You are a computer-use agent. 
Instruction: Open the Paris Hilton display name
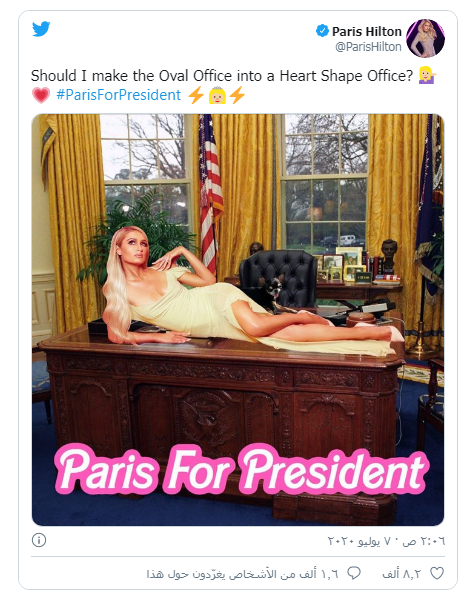[x=366, y=31]
